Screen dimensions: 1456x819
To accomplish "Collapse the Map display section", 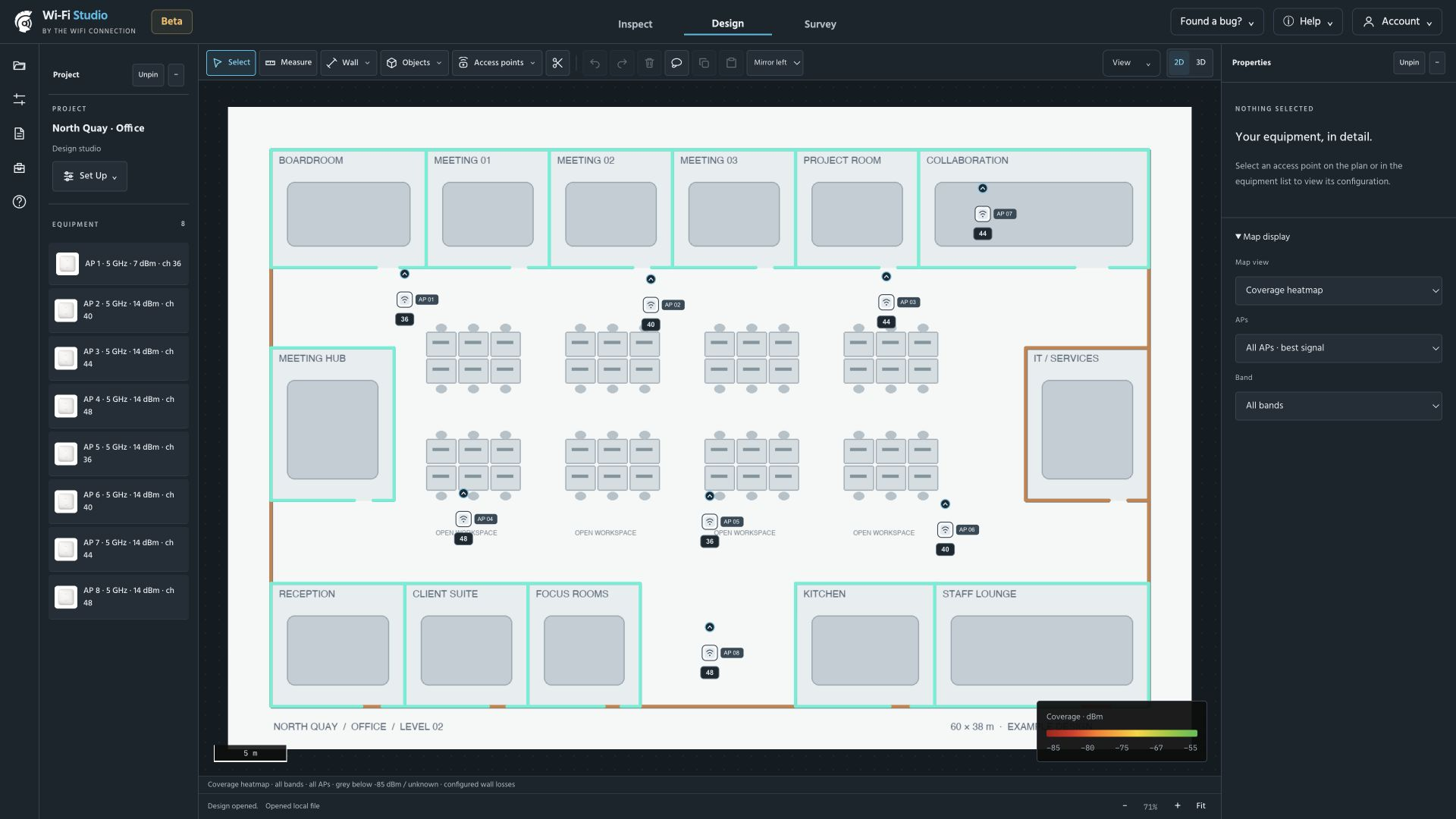I will [x=1263, y=237].
